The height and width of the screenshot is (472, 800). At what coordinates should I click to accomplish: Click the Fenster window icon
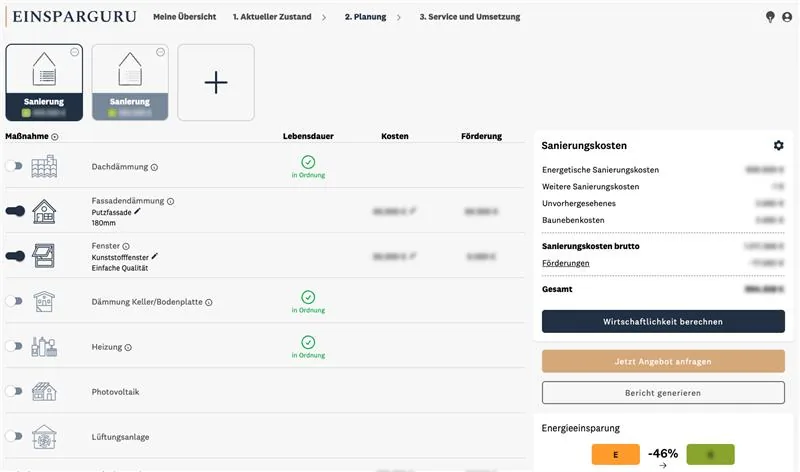coord(44,256)
